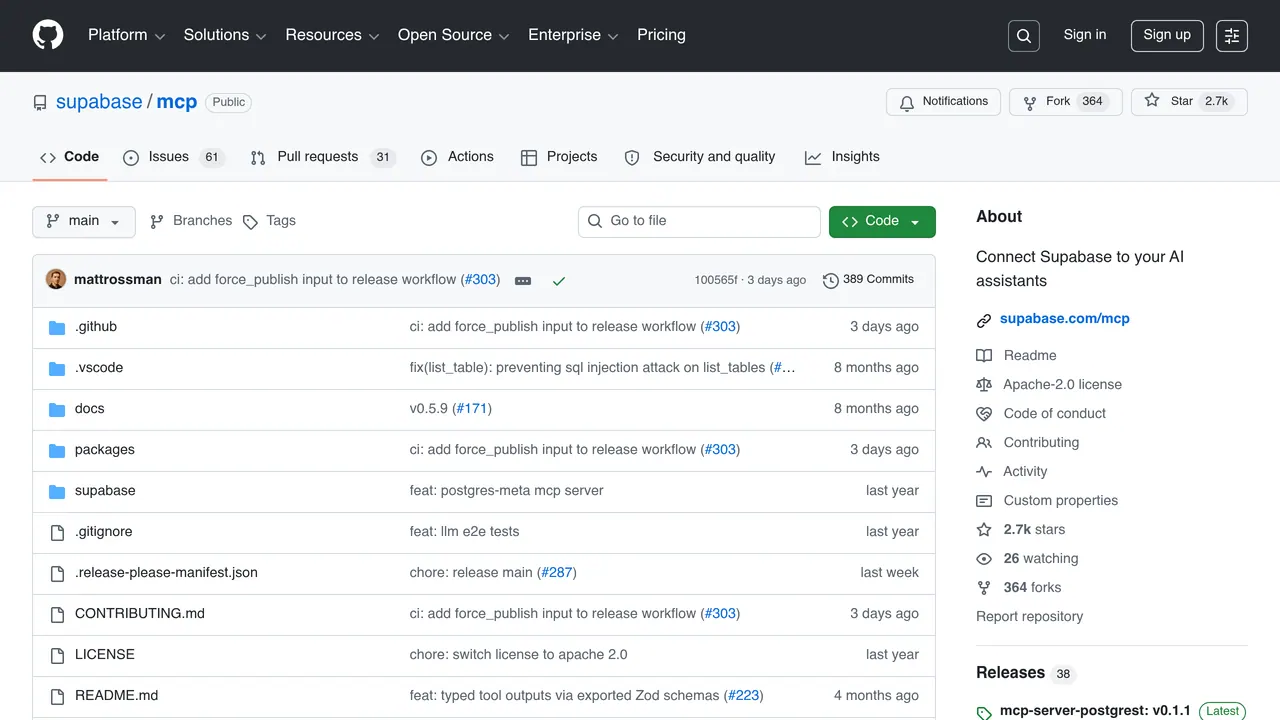Click the mattrossman avatar in the commit bar
This screenshot has width=1280, height=720.
(x=56, y=279)
